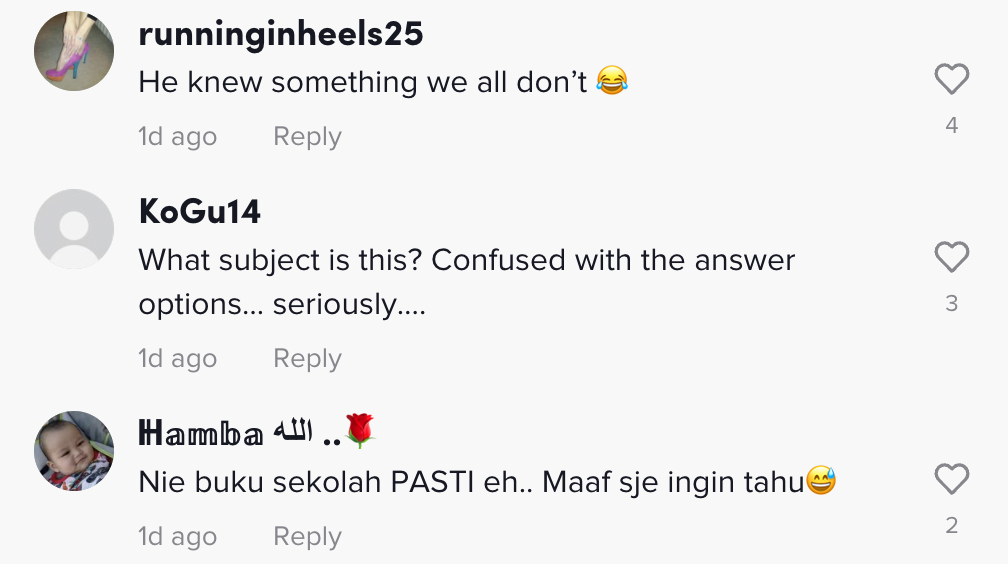Click the "1d ago" timestamp on runninginheels25's comment
1008x564 pixels.
coord(178,137)
